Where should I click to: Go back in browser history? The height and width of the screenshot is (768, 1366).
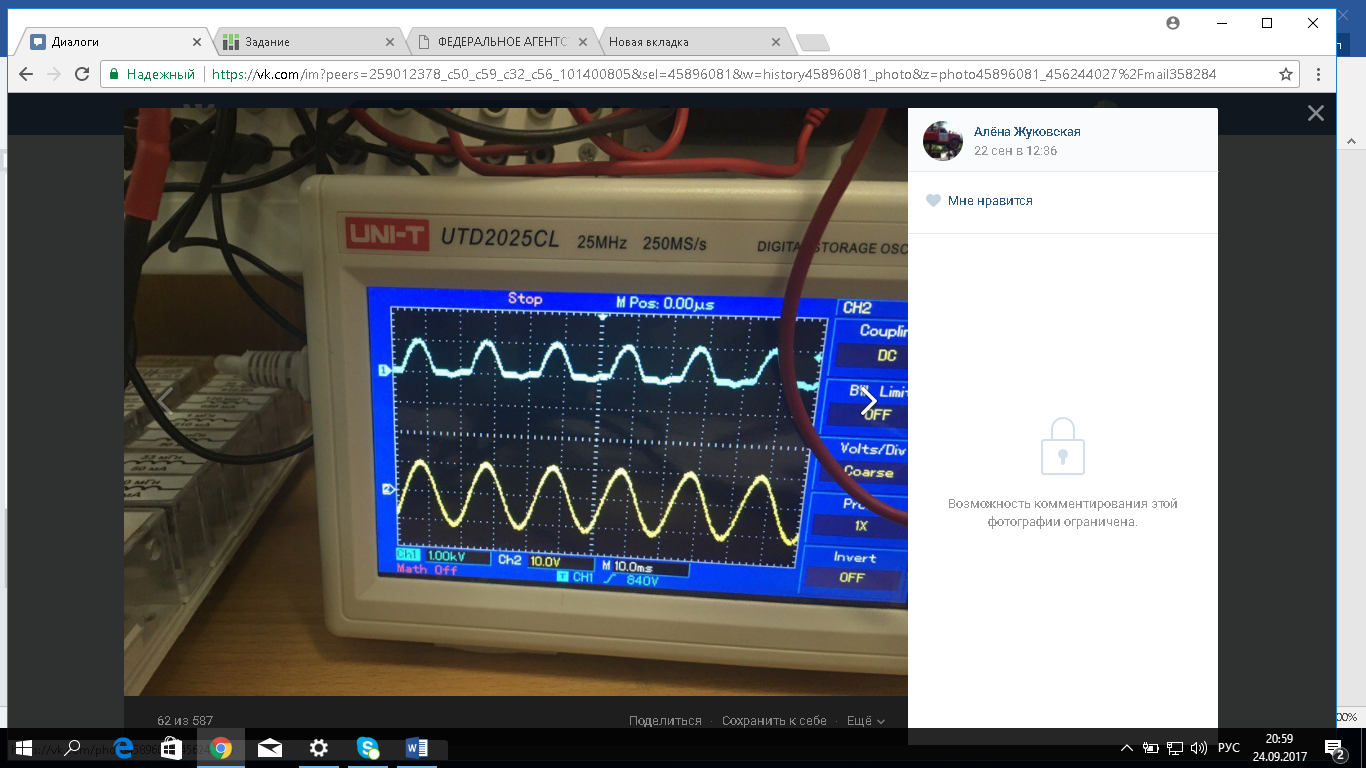coord(26,74)
